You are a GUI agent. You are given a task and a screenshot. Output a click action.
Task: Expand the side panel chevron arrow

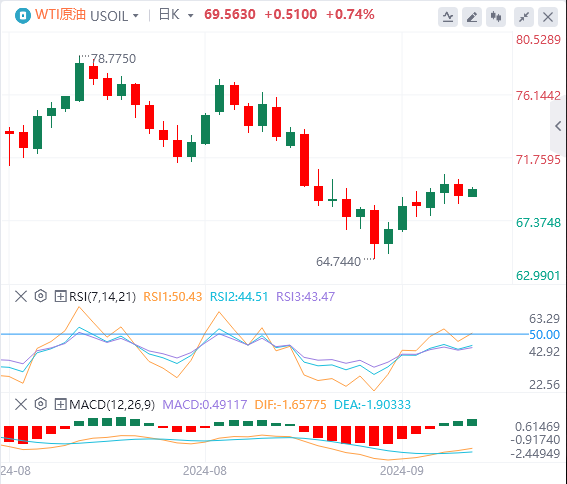click(558, 126)
